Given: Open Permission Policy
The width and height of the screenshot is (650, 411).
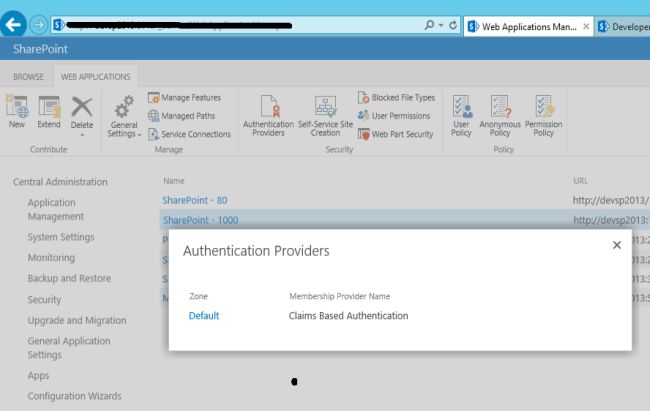Looking at the screenshot, I should pos(543,116).
